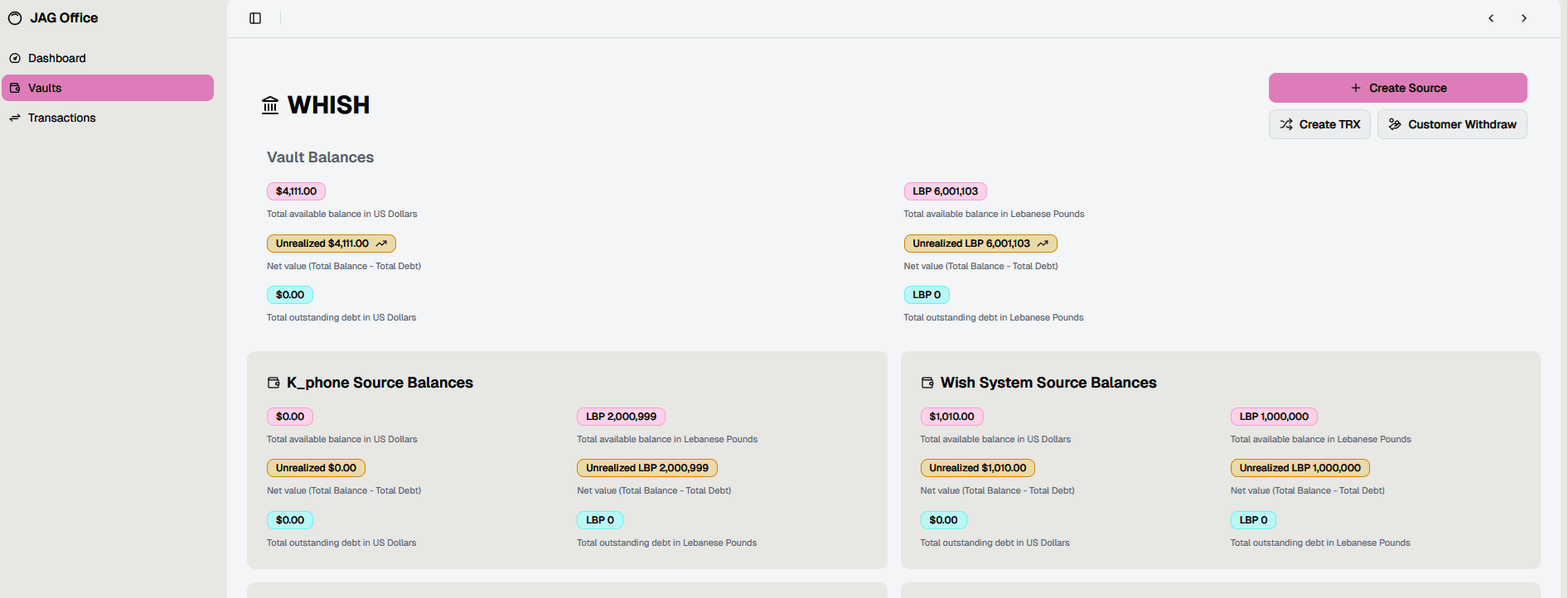This screenshot has height=598, width=1568.
Task: Click the wallet icon beside K_phone Source Balances
Action: coord(273,383)
